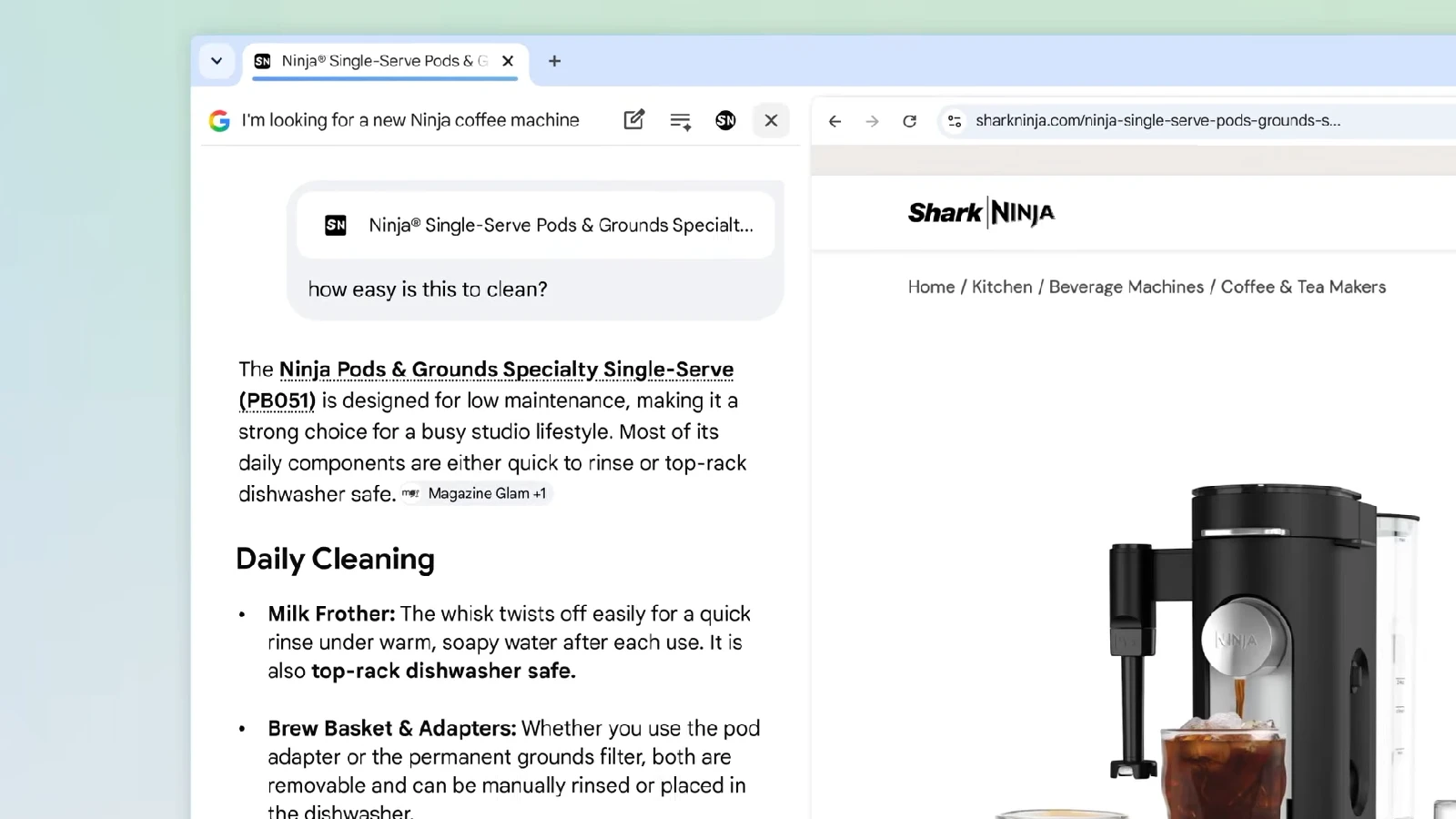This screenshot has width=1456, height=819.
Task: Start a new chat with edit icon
Action: 634,120
